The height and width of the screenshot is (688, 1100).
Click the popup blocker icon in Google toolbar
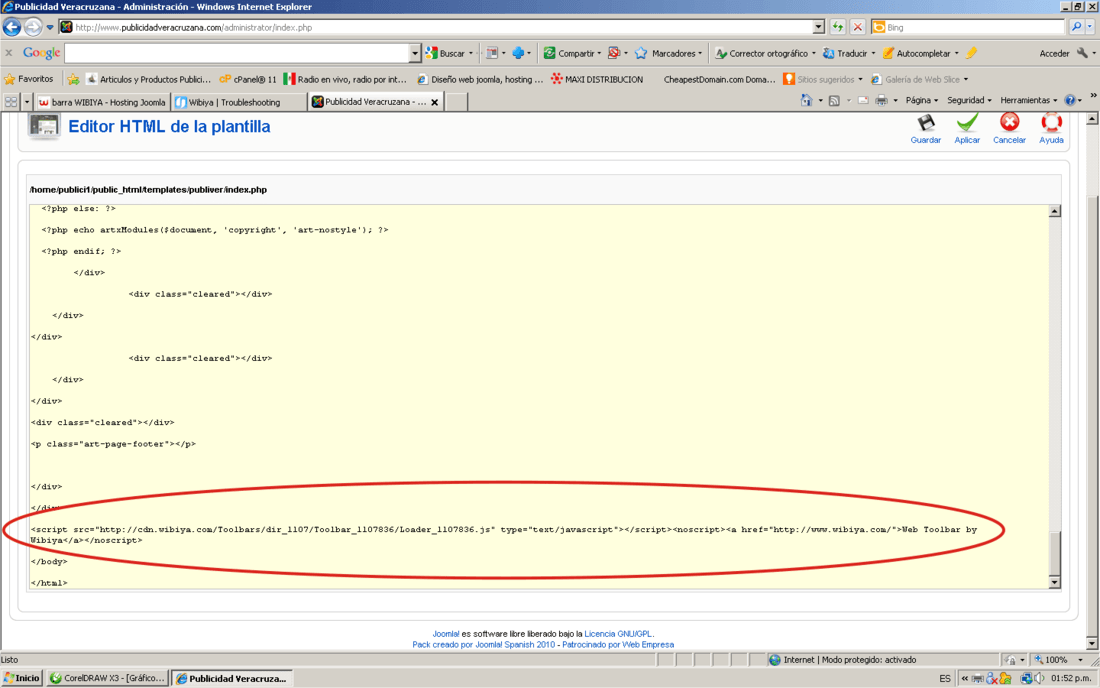click(614, 53)
